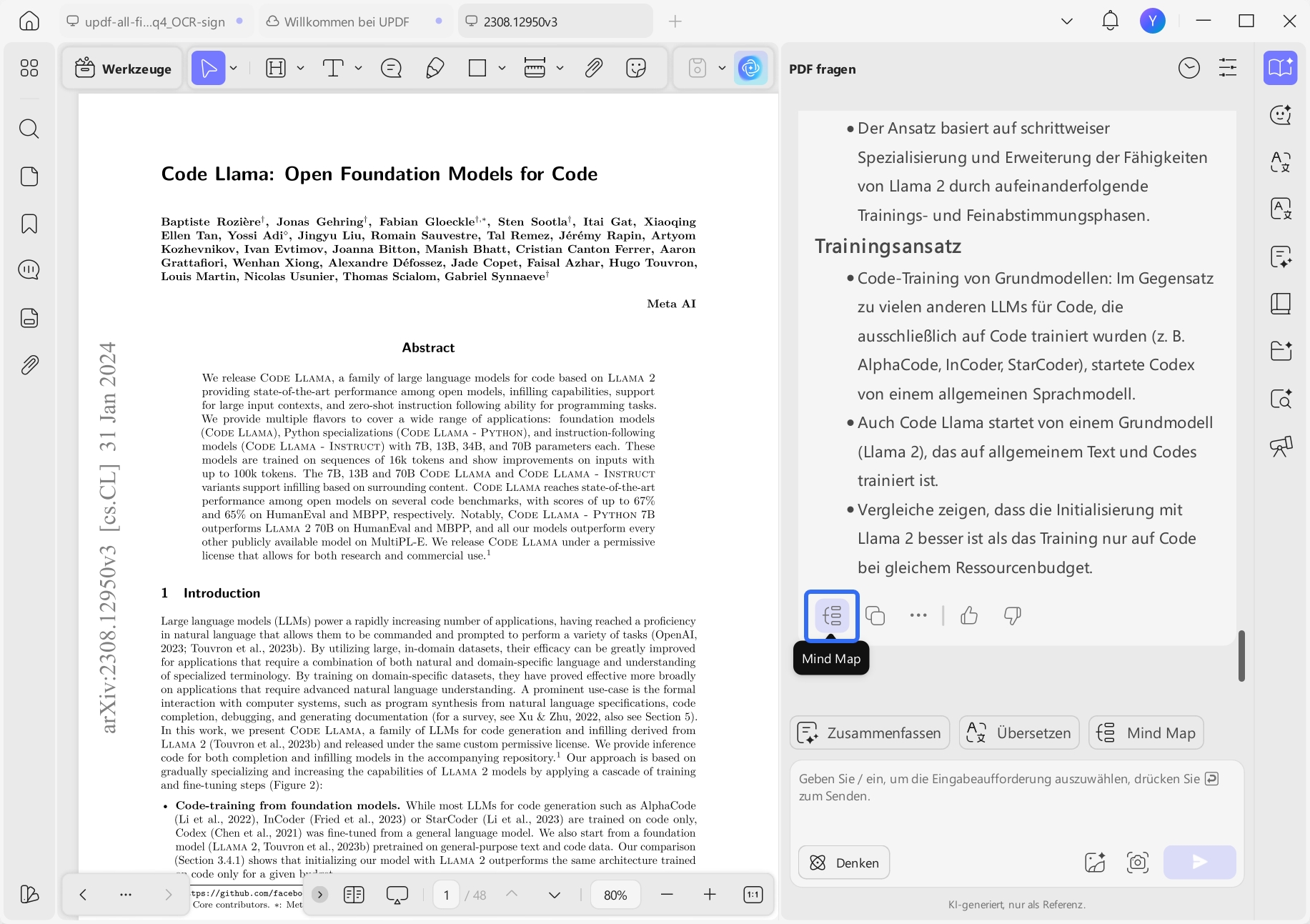Switch to the Willkommen bei UPDF tab

(355, 21)
